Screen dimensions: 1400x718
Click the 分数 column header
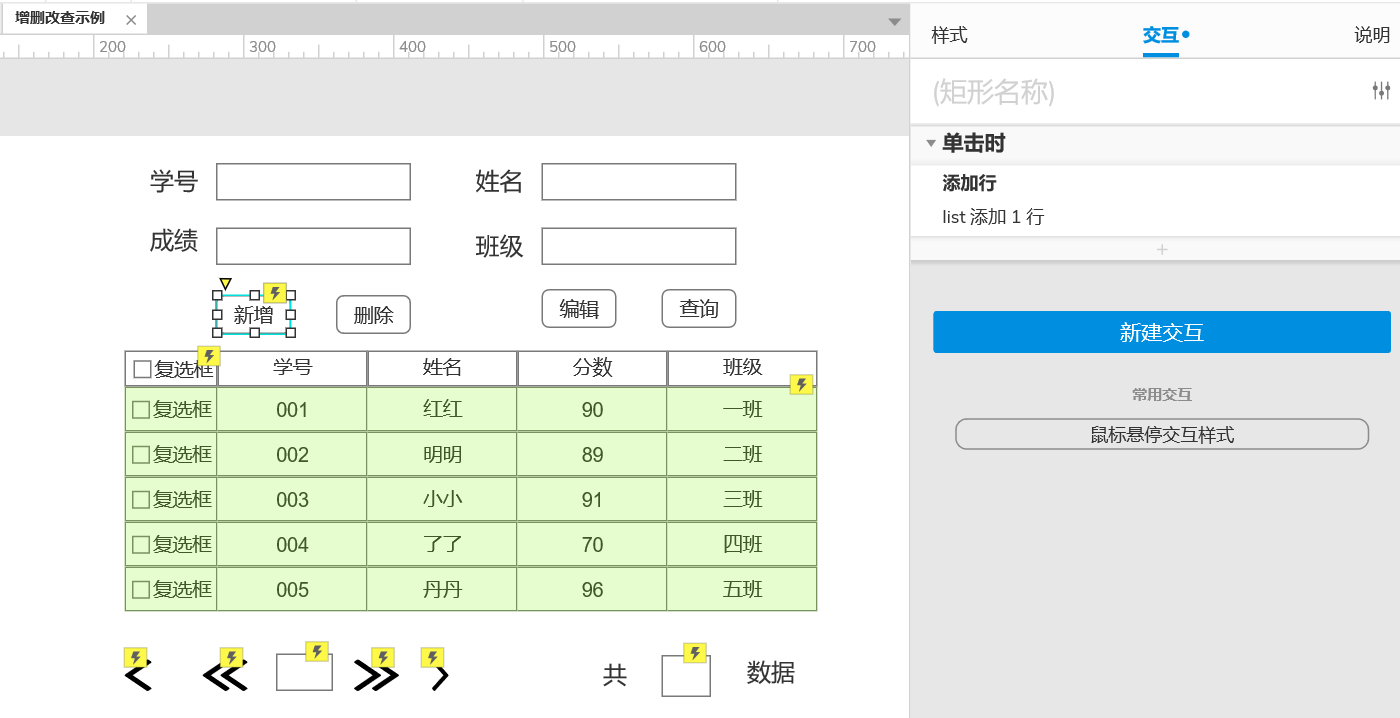coord(592,368)
